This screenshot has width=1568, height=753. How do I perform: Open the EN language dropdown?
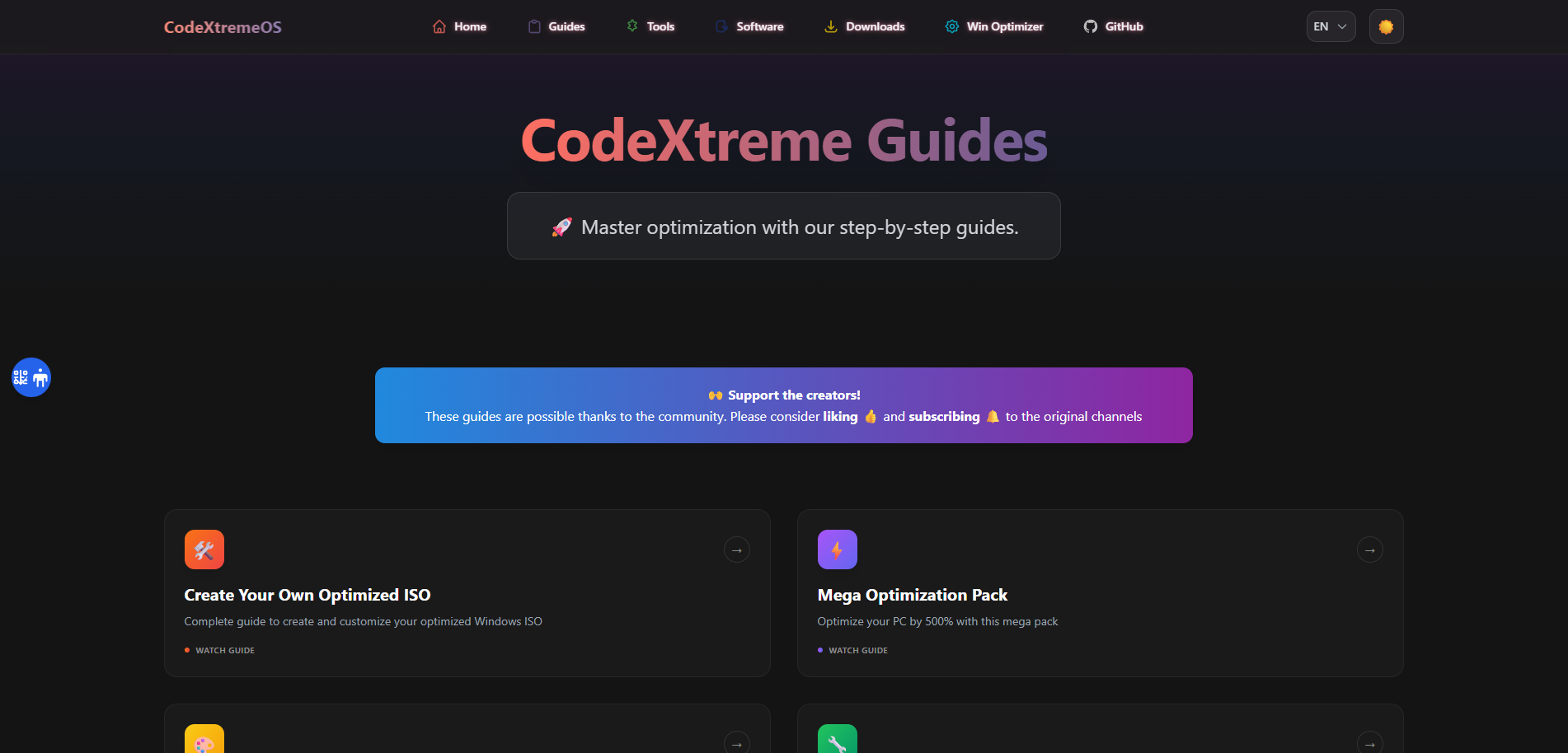pyautogui.click(x=1331, y=26)
